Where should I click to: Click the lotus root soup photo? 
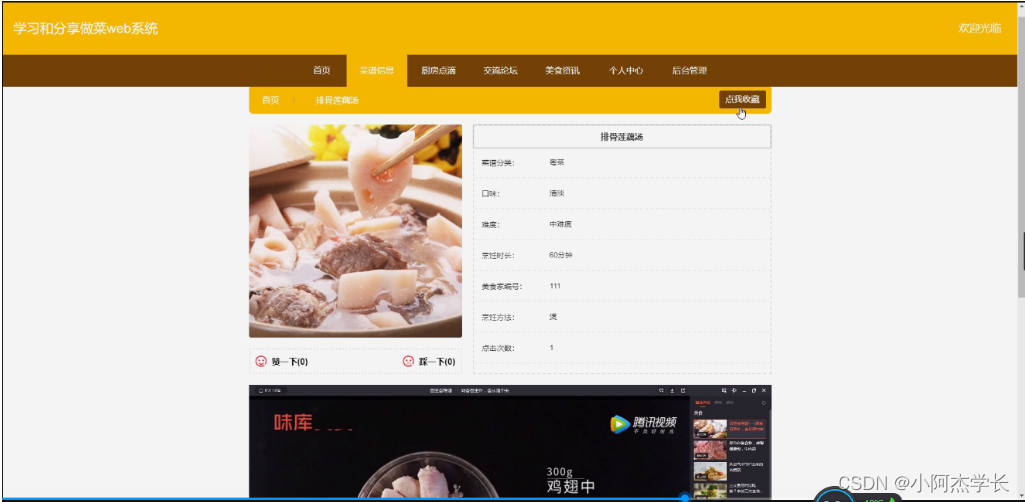(x=355, y=231)
